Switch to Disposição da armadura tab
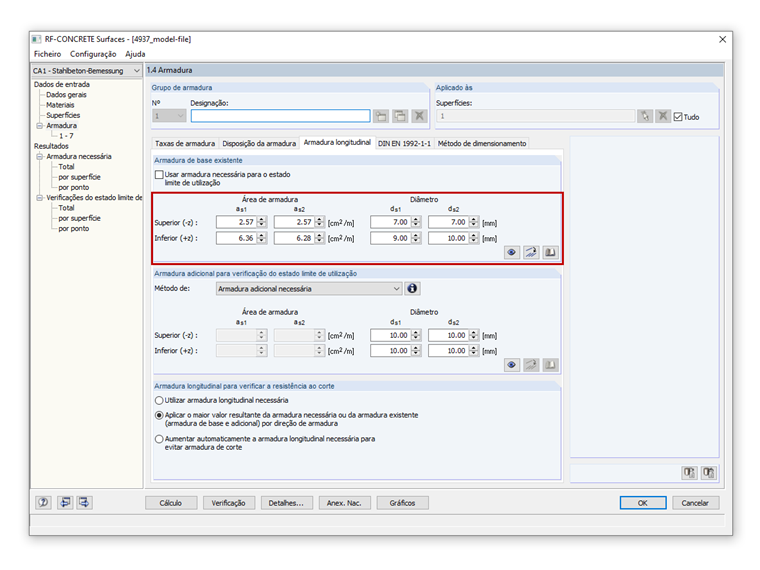 coord(259,143)
